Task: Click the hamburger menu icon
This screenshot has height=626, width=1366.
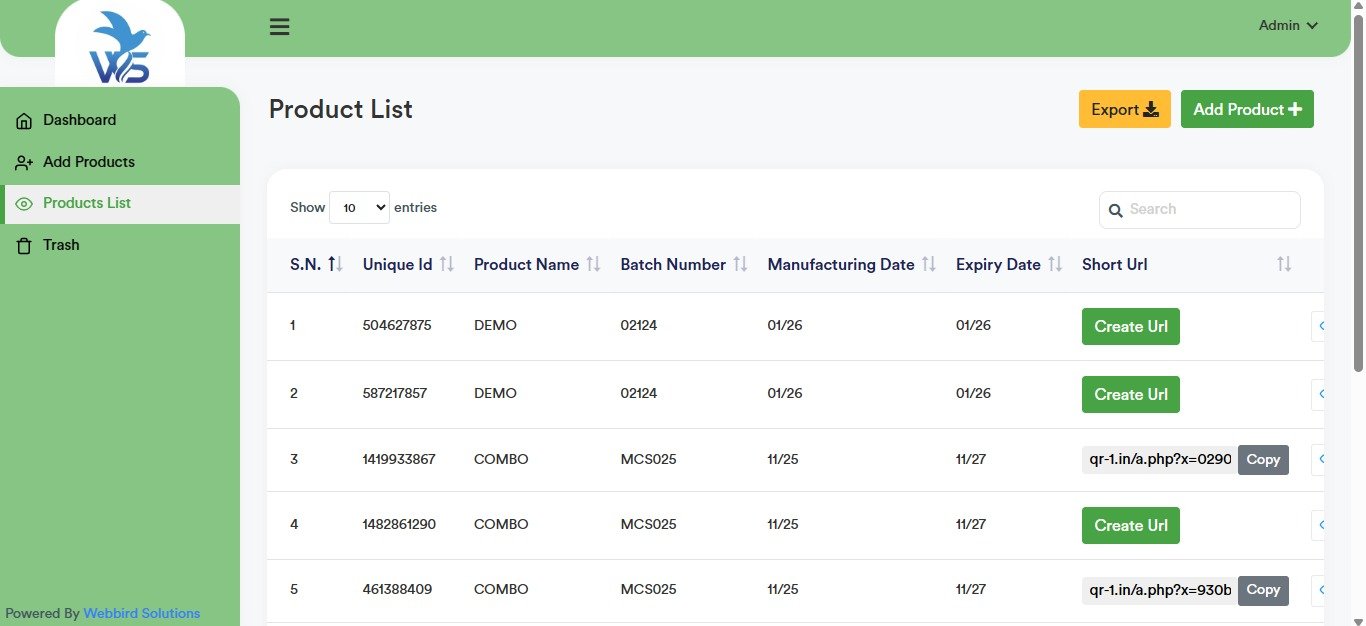Action: click(x=280, y=27)
